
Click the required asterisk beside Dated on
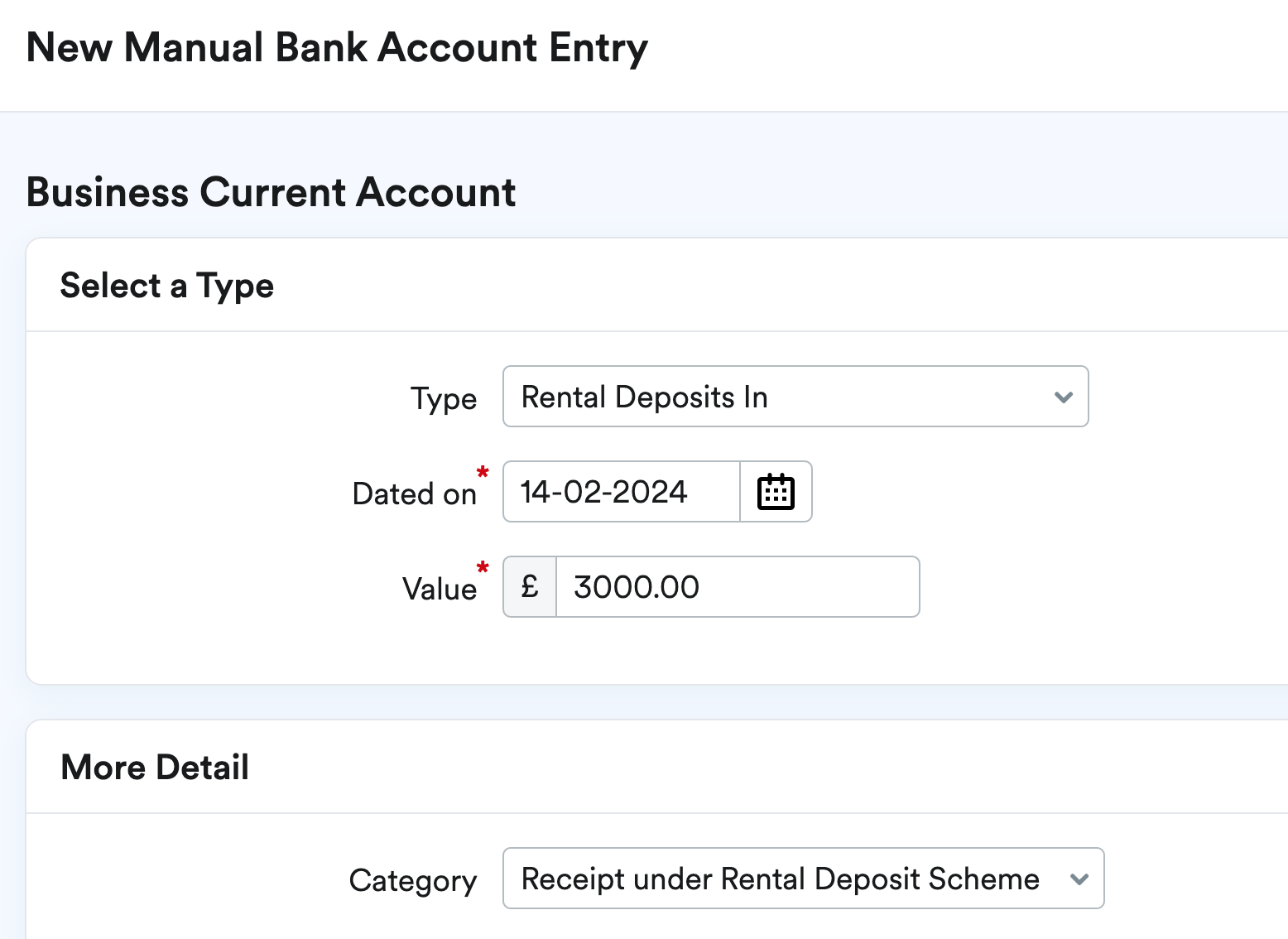pyautogui.click(x=483, y=473)
